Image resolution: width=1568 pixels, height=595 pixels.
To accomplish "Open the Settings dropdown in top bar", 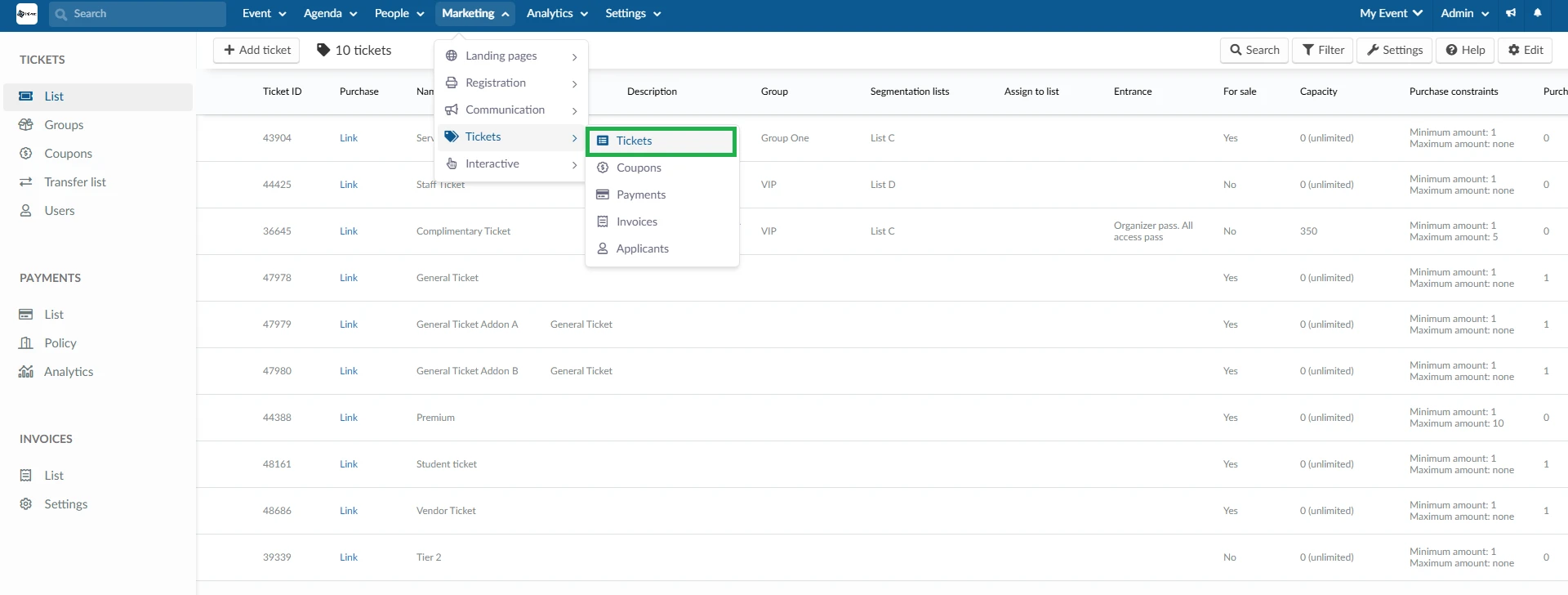I will (633, 13).
